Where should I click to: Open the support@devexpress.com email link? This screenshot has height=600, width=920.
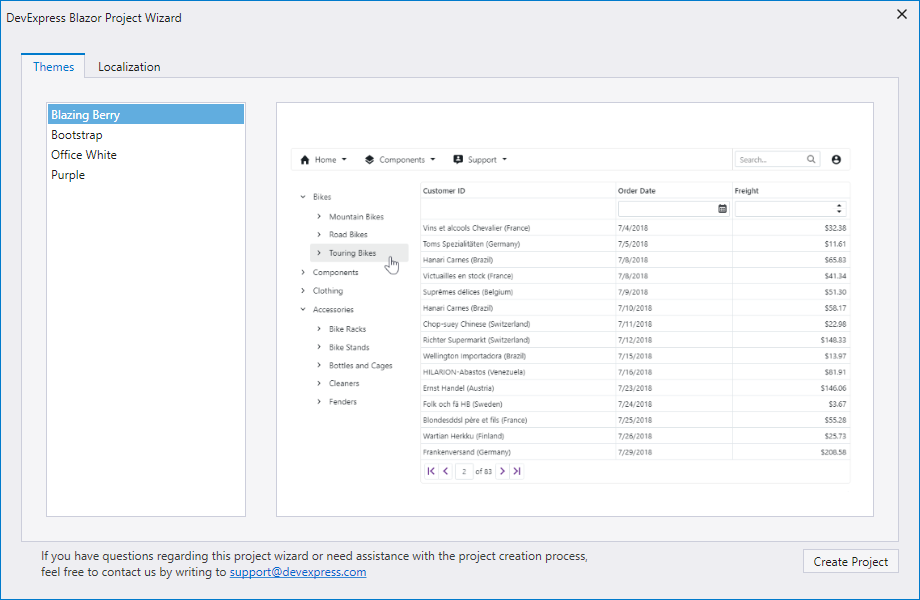click(x=298, y=573)
